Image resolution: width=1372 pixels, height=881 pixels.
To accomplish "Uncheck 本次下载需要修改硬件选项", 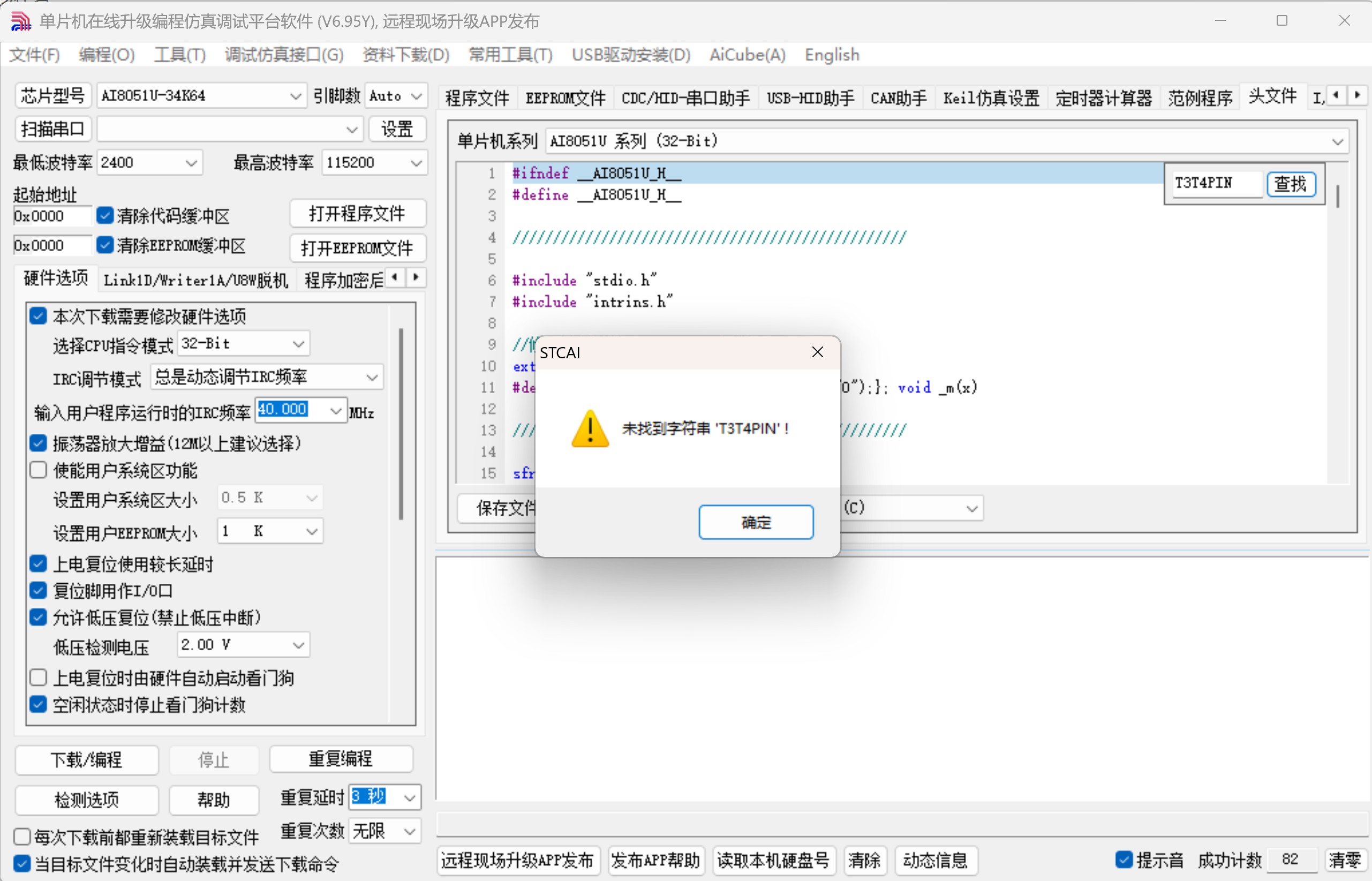I will [x=39, y=316].
